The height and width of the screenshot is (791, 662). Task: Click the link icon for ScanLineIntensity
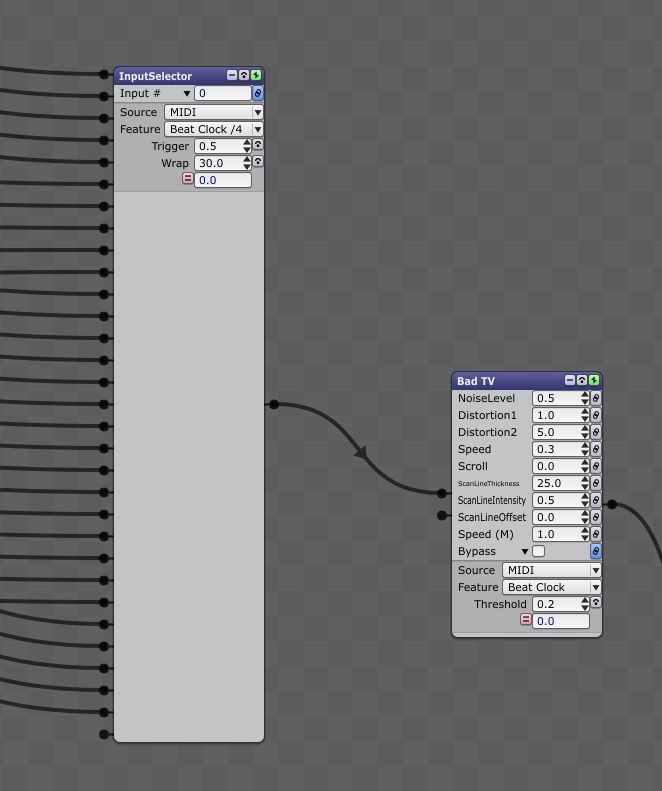595,500
